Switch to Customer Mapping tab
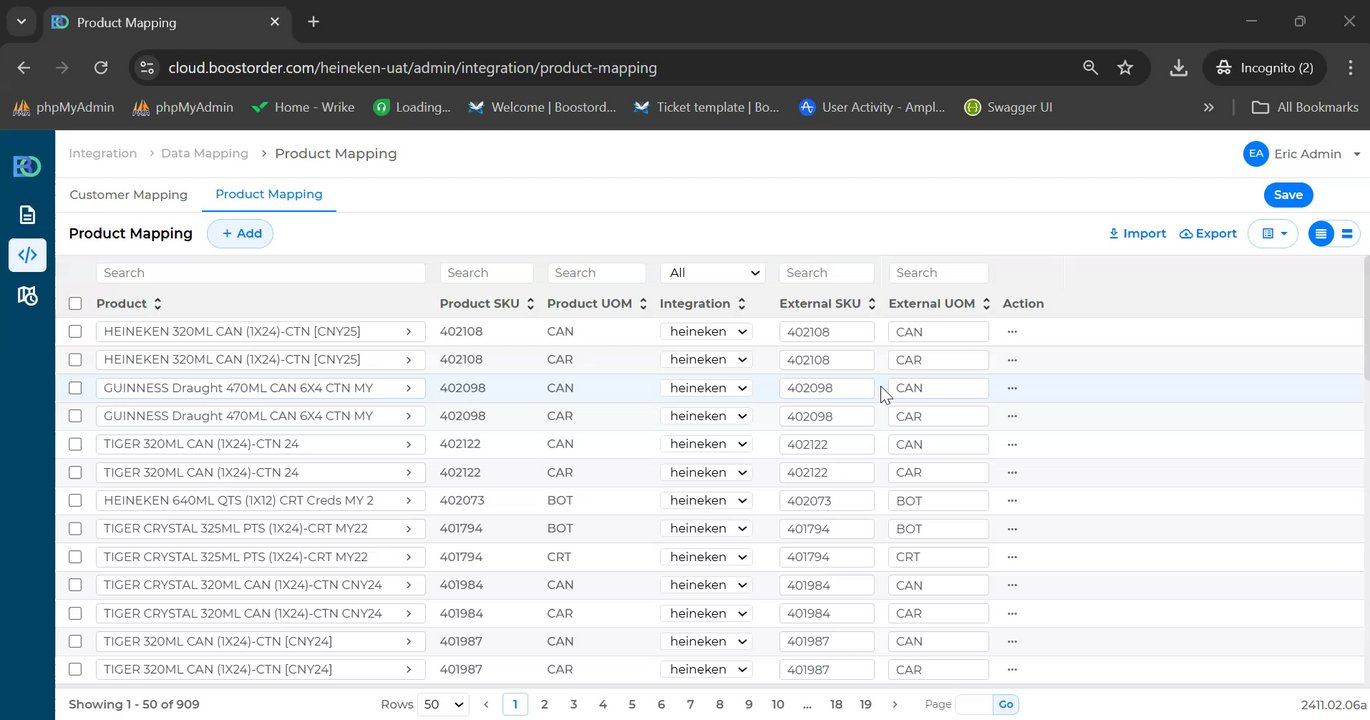The height and width of the screenshot is (720, 1370). pos(128,195)
